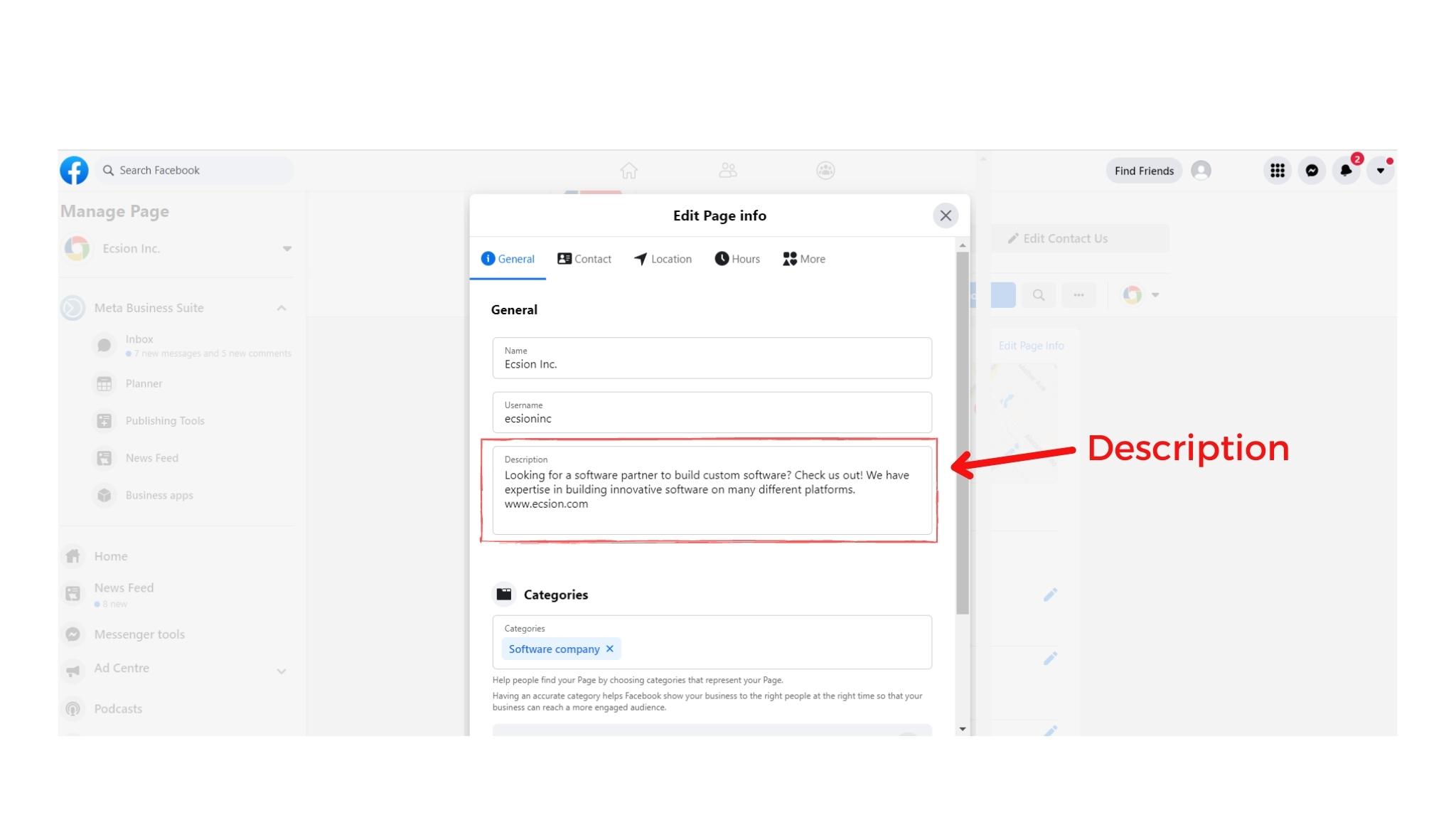Open Inbox in Meta Business Suite
The width and height of the screenshot is (1456, 825).
[x=139, y=339]
